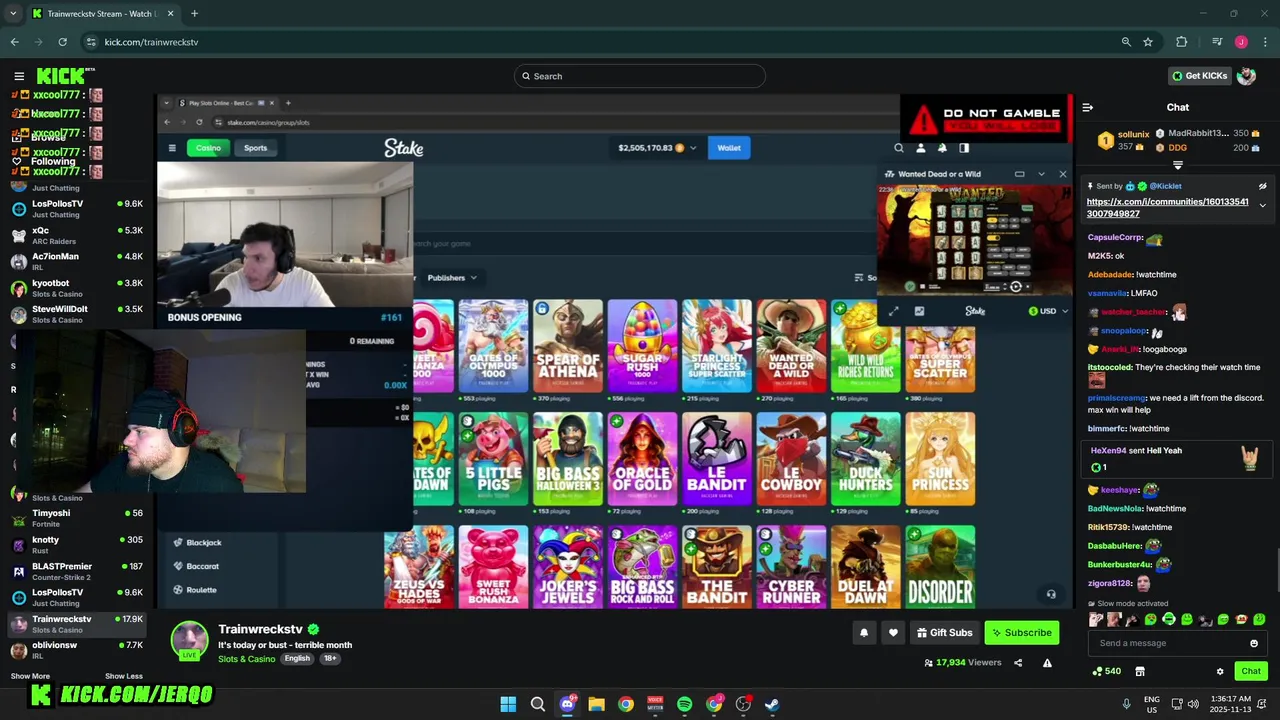Open oblivionsw IRL channel in sidebar
The image size is (1280, 720).
click(x=77, y=650)
